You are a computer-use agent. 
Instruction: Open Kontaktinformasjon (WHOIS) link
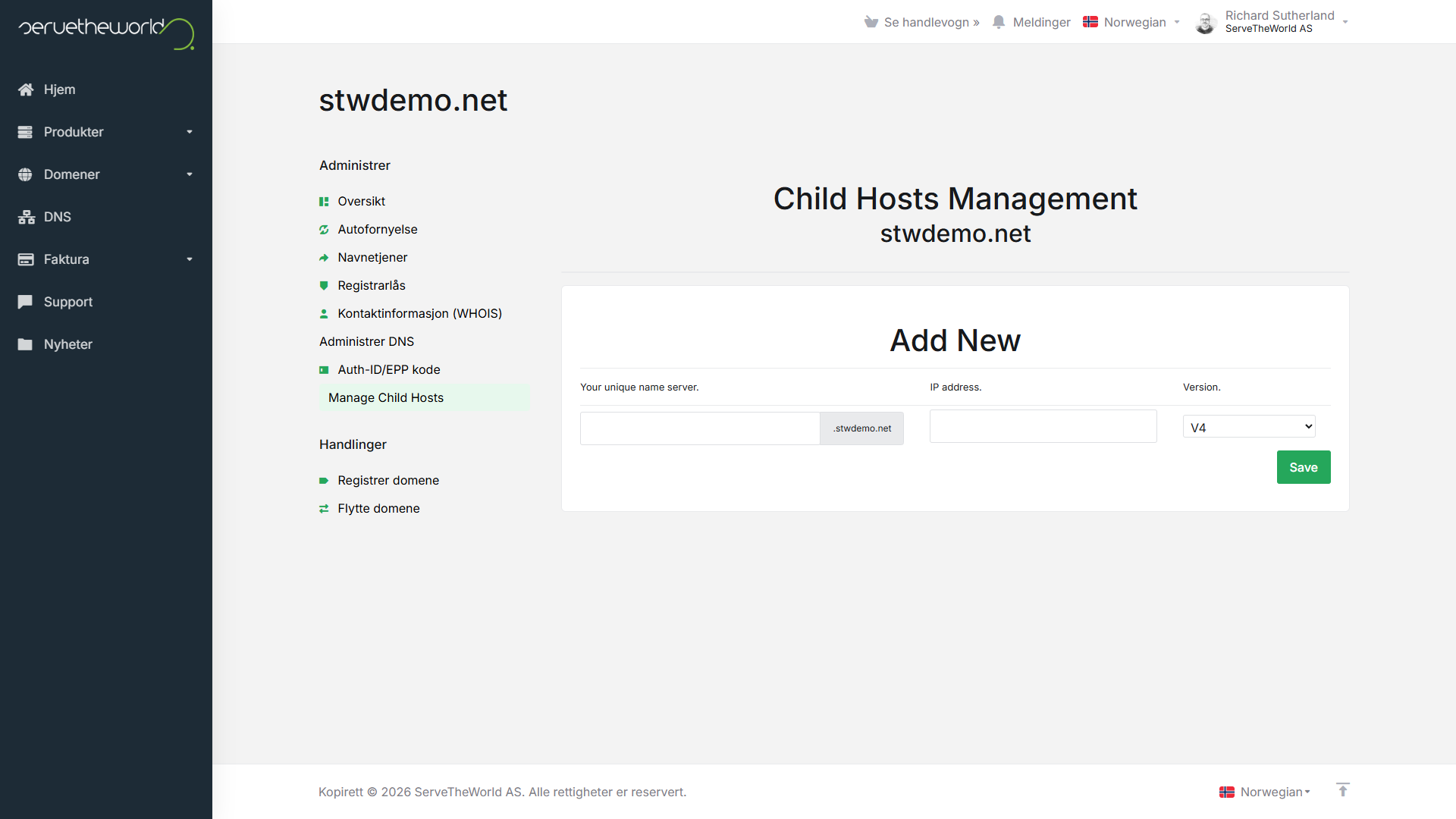[x=419, y=313]
